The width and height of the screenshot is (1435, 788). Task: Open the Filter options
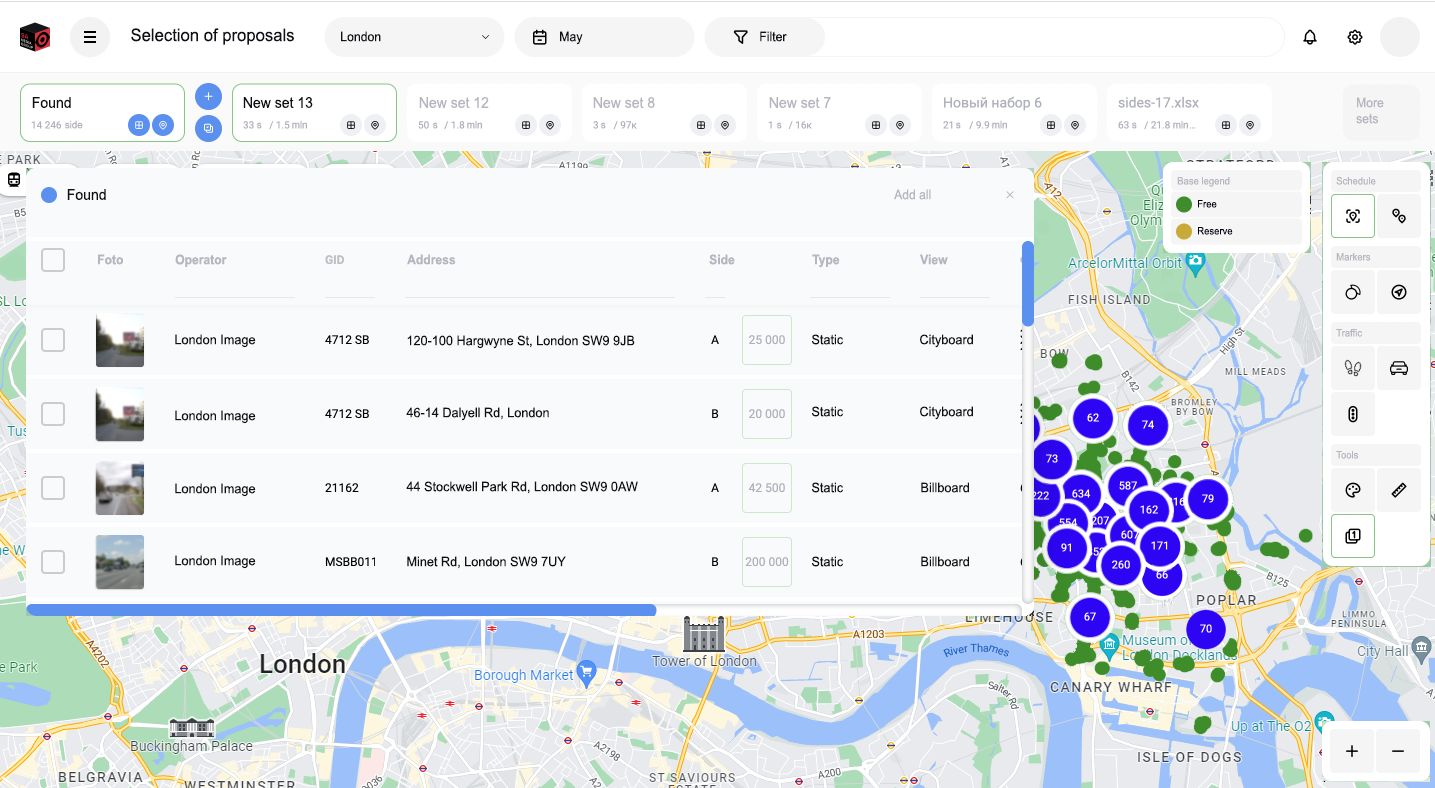point(764,37)
